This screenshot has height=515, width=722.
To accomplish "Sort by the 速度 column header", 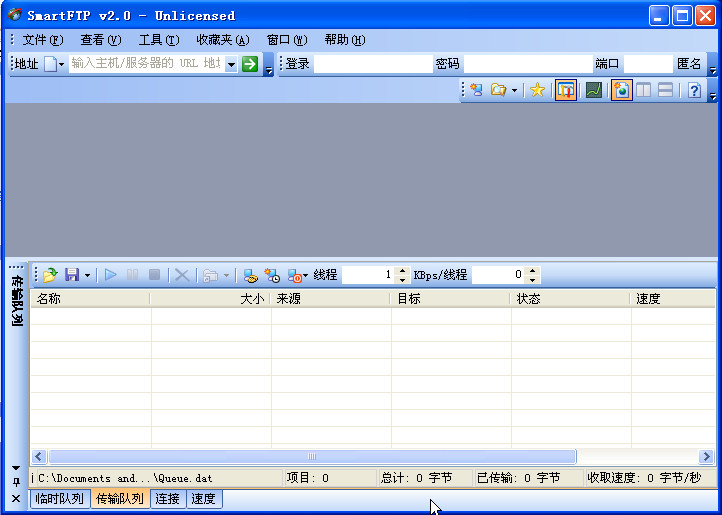I will tap(673, 298).
